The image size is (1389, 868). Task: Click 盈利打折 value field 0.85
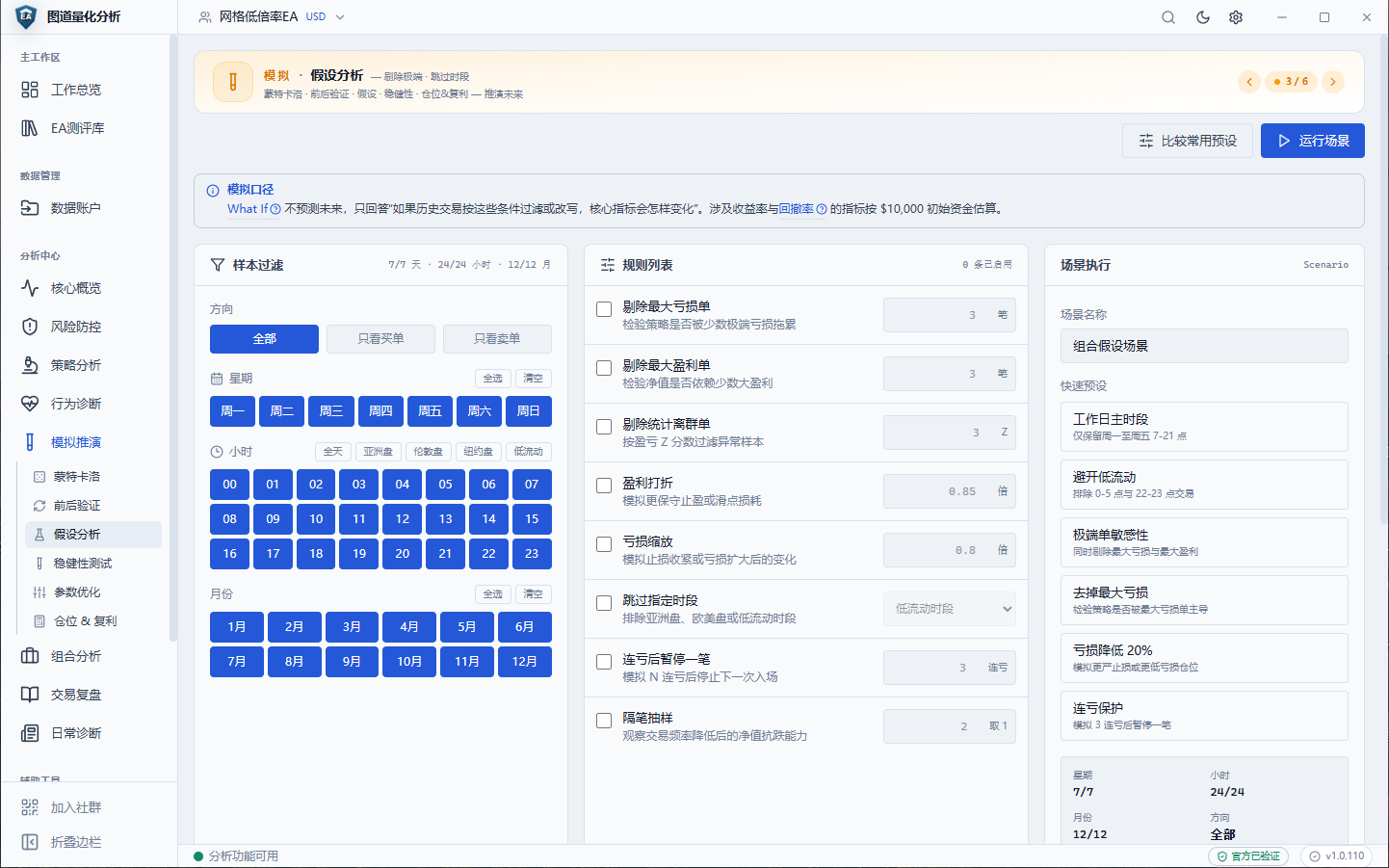950,491
